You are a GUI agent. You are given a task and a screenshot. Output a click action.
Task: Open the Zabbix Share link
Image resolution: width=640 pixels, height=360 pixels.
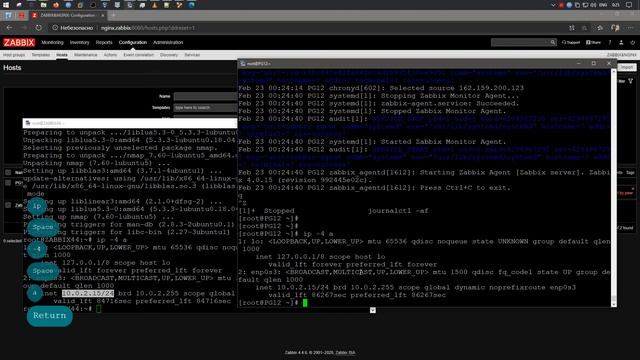593,42
